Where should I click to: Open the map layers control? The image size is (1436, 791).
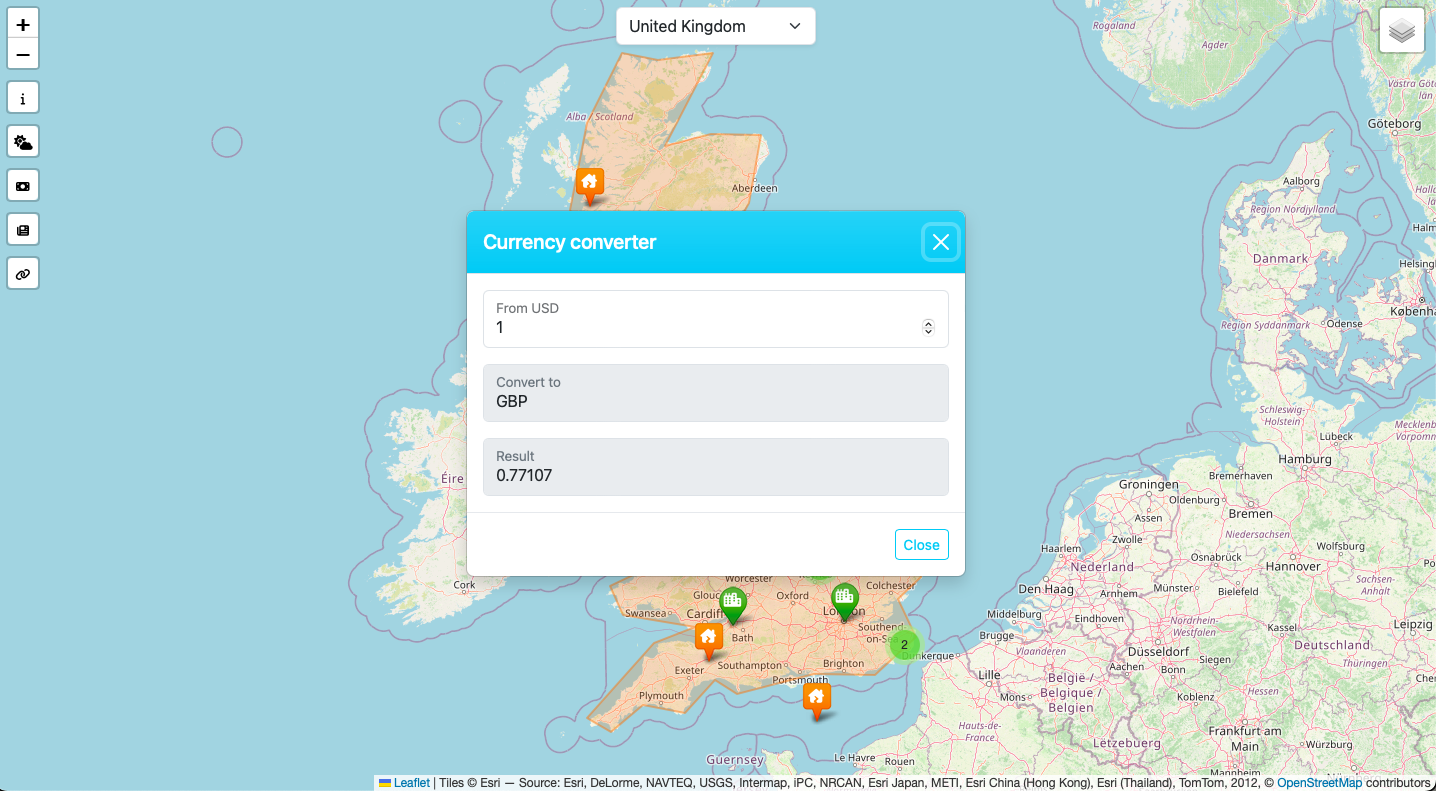pyautogui.click(x=1401, y=31)
